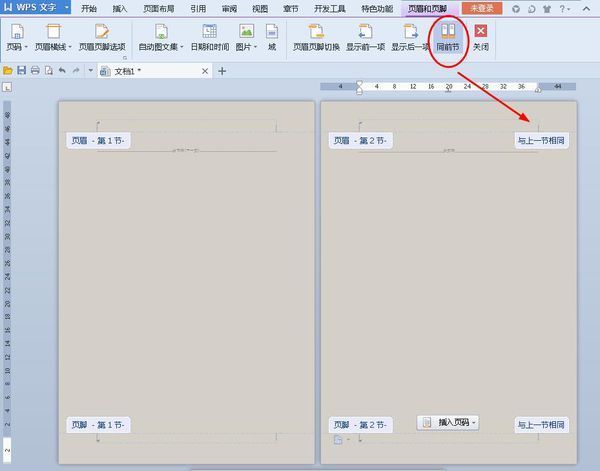This screenshot has height=471, width=600.
Task: Insert 日期和时间 date and time
Action: click(210, 38)
